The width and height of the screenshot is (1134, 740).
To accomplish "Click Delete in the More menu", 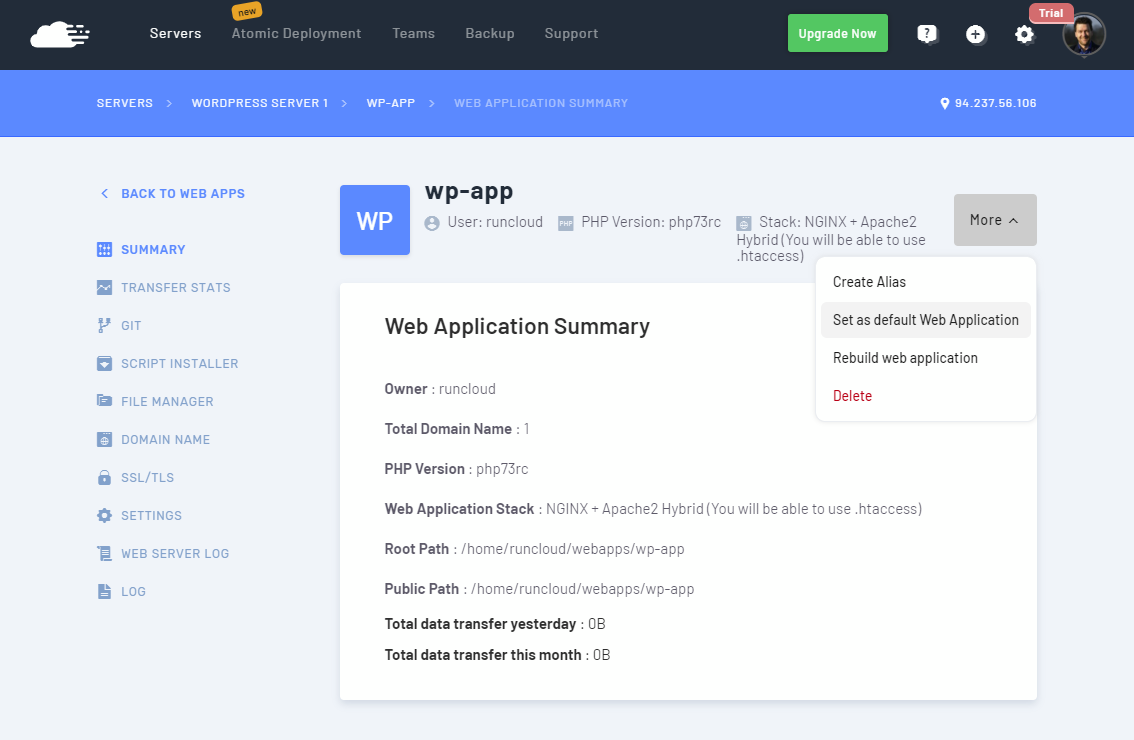I will 852,396.
